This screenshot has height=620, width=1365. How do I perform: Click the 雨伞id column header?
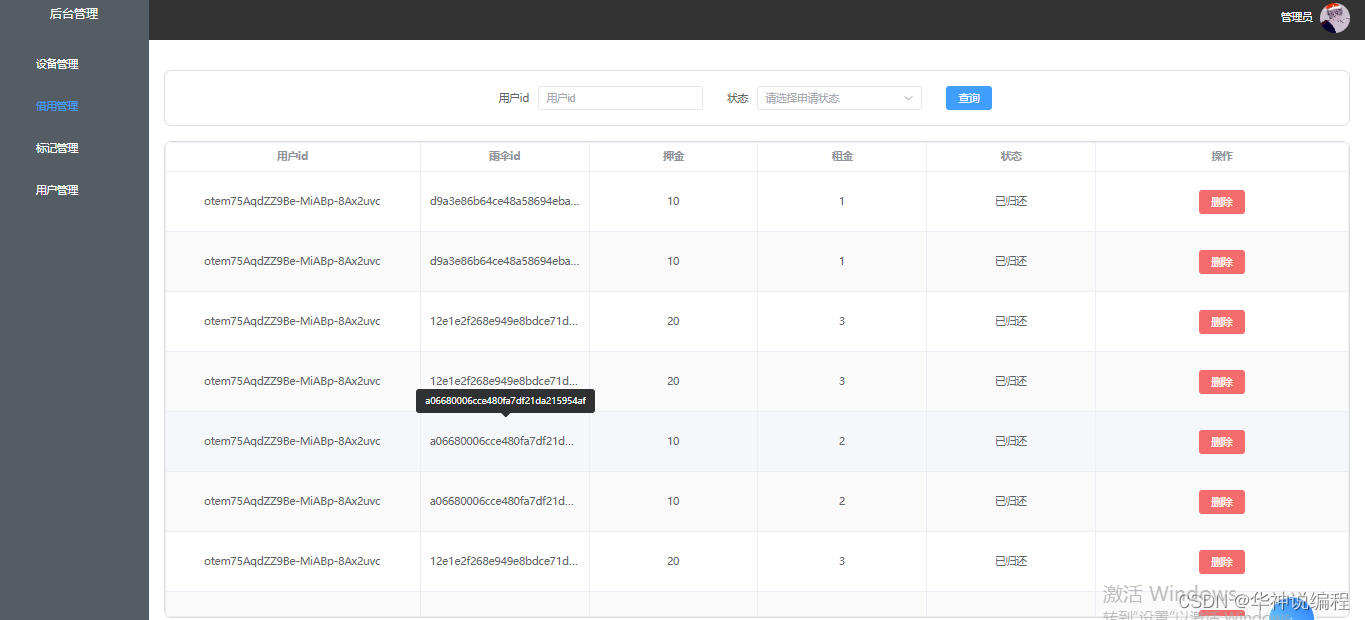(504, 156)
